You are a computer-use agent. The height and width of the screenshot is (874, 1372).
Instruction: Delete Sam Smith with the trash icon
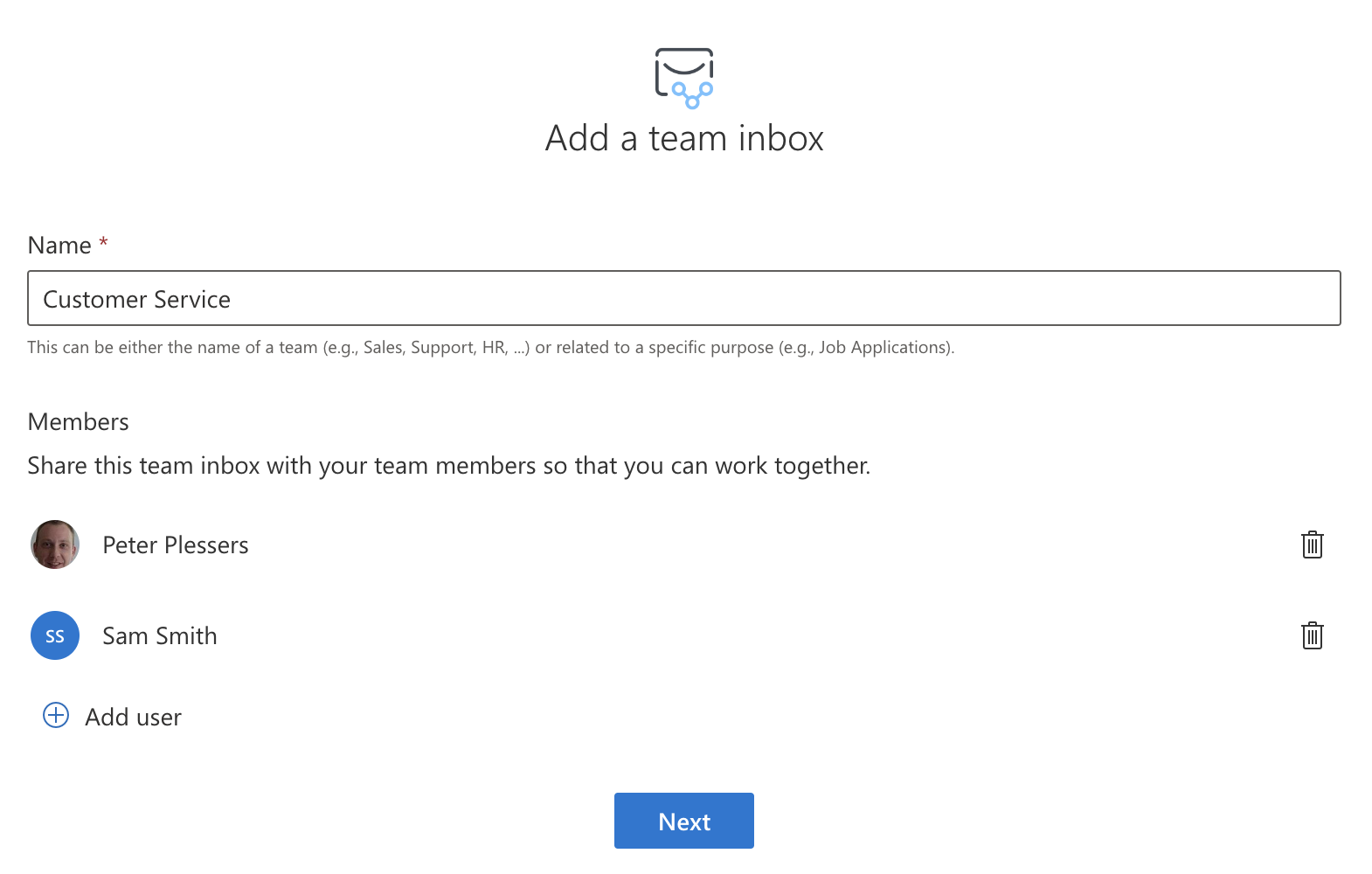pos(1312,635)
